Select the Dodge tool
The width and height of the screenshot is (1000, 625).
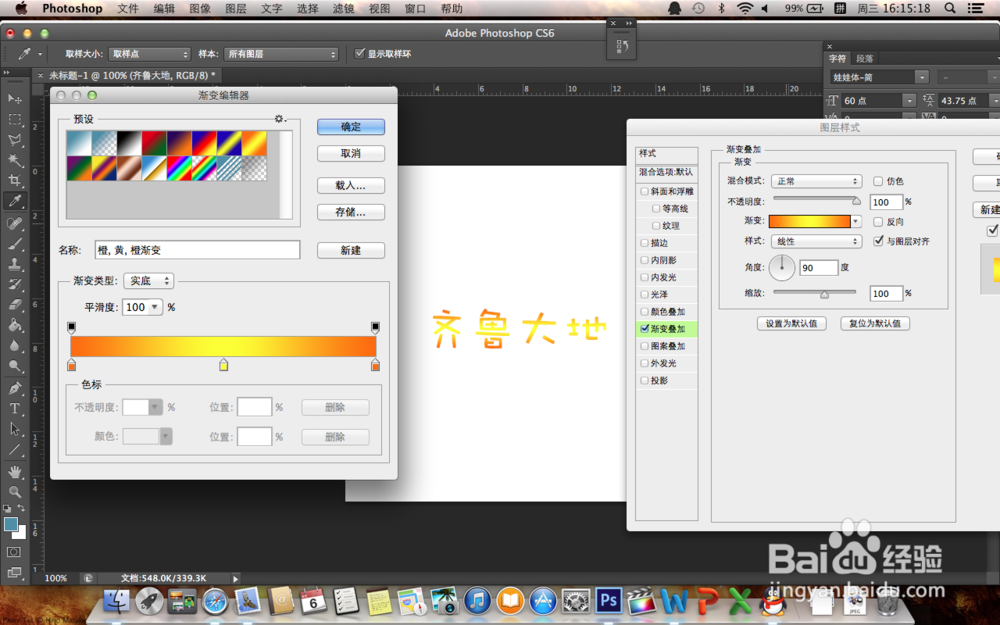click(14, 366)
